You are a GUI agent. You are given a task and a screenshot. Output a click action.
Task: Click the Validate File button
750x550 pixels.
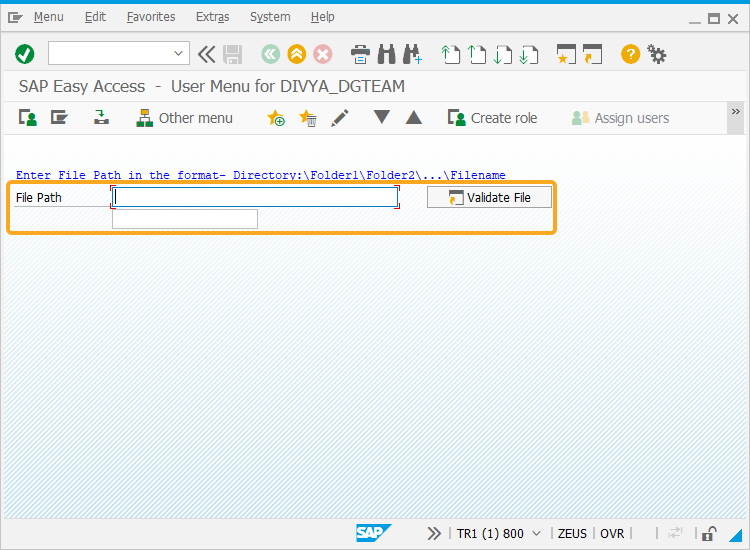tap(489, 197)
